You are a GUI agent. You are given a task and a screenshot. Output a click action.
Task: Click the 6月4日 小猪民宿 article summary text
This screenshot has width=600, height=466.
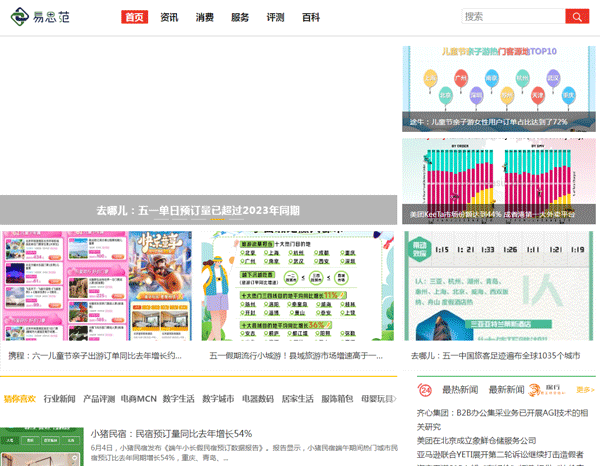click(x=244, y=453)
